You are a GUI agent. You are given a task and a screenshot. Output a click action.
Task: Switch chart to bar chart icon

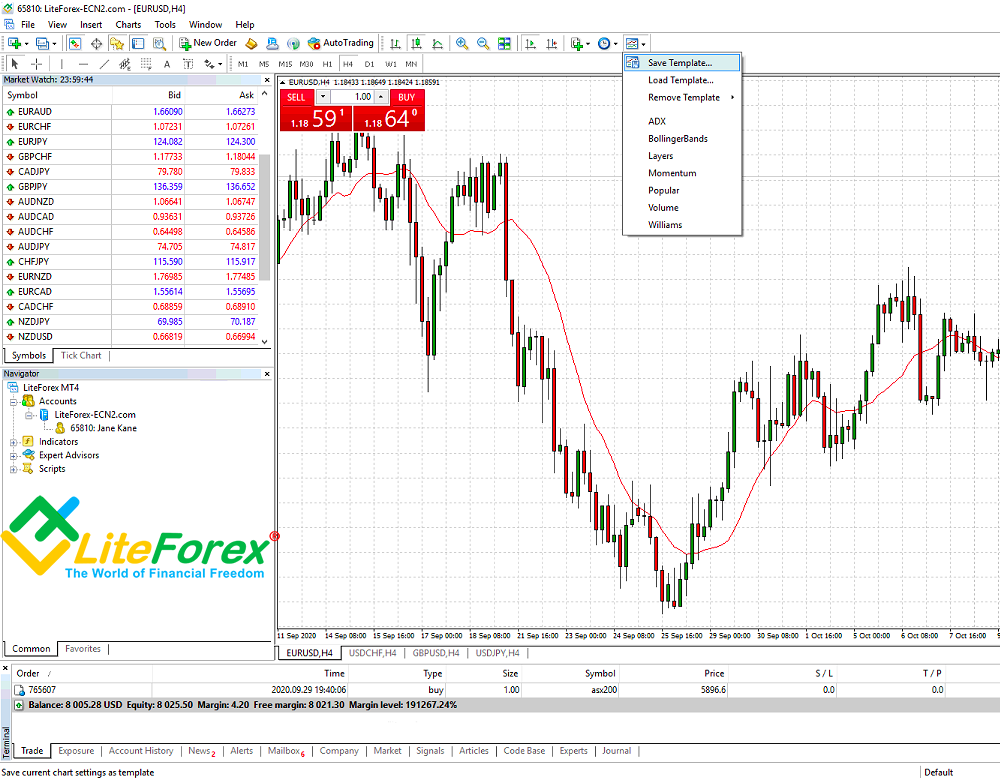coord(395,43)
